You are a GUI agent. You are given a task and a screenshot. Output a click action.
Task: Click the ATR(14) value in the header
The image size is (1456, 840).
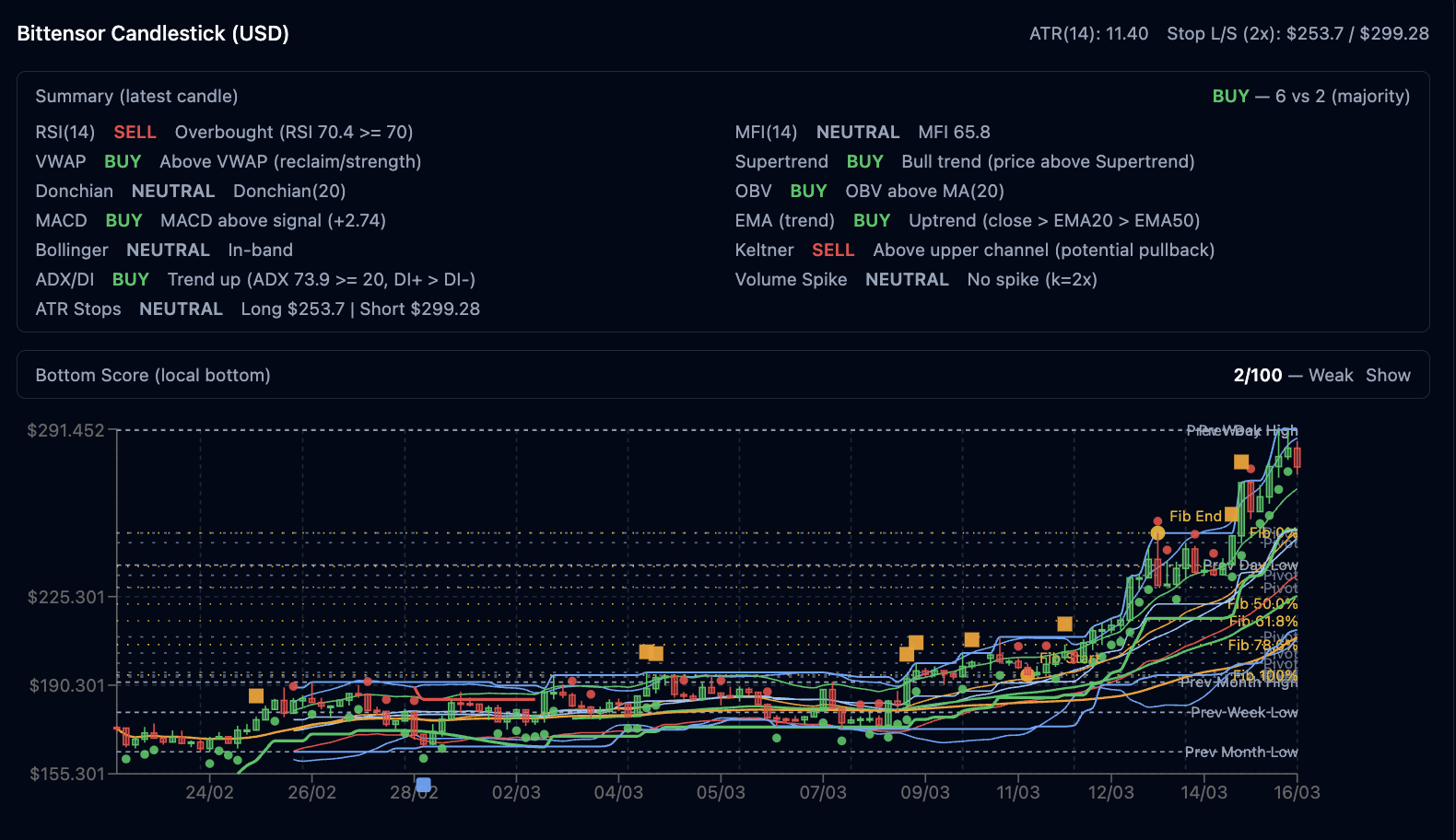point(1088,33)
